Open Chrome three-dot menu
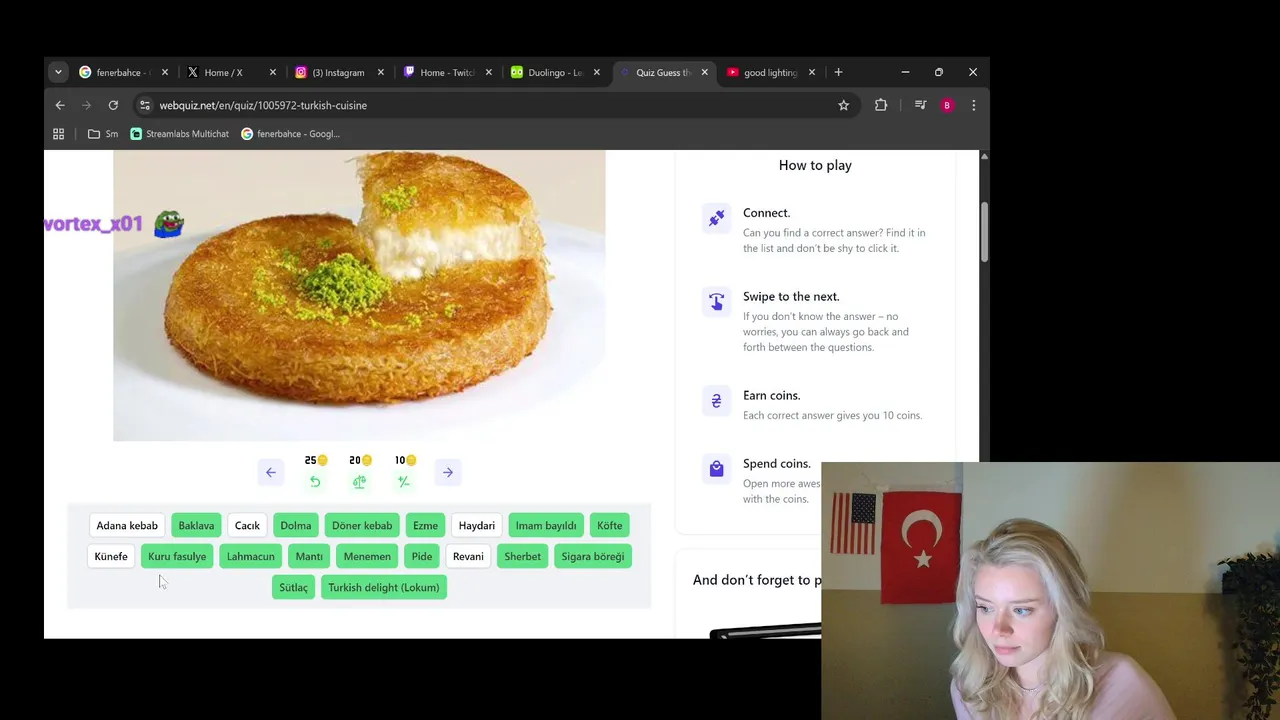 [x=973, y=105]
